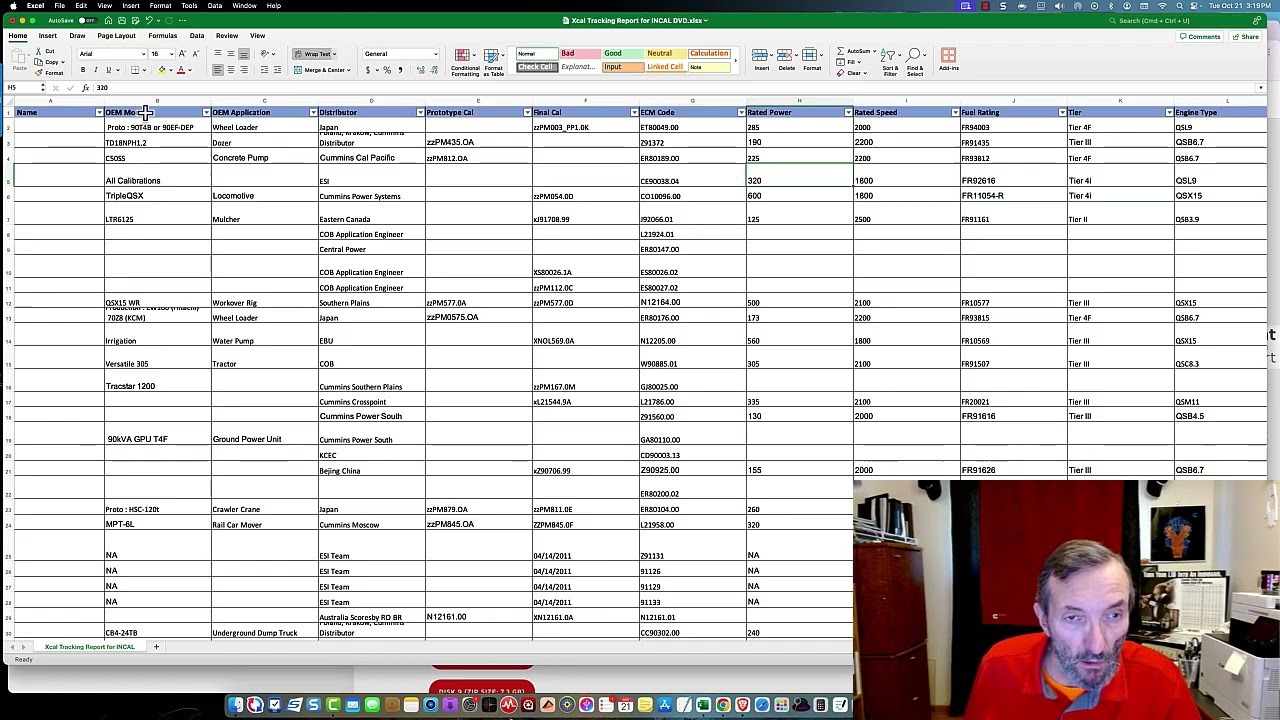Apply currency dollar format

[x=368, y=70]
